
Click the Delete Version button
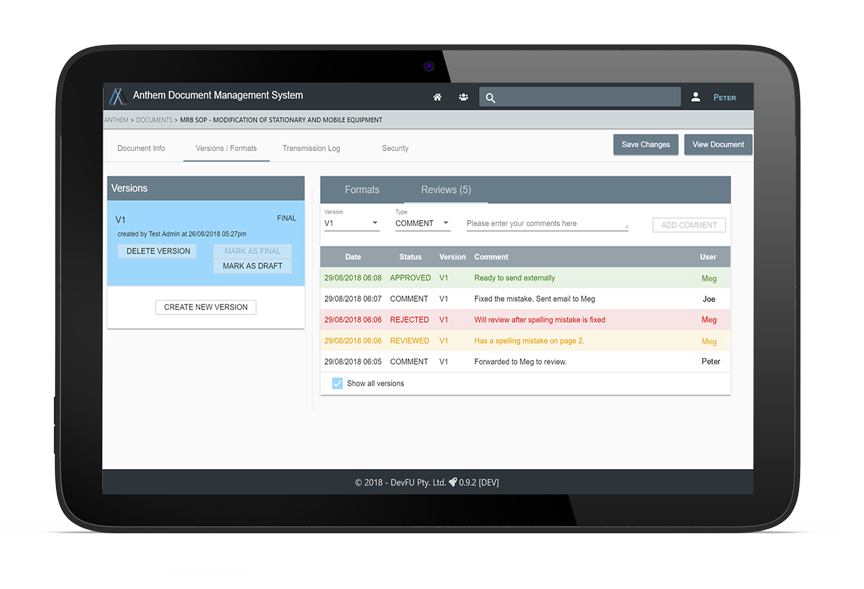click(158, 252)
